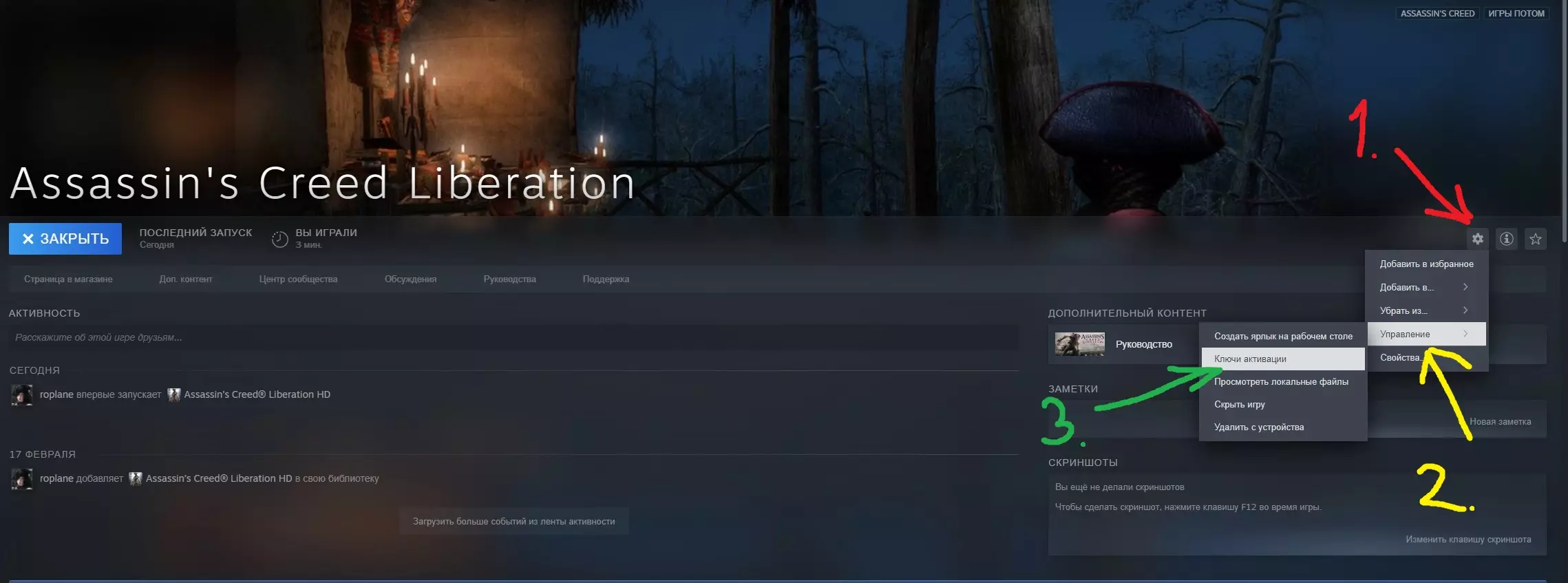Image resolution: width=1568 pixels, height=583 pixels.
Task: Click the ЗАКРЫТЬ button to stop the game
Action: pyautogui.click(x=65, y=239)
